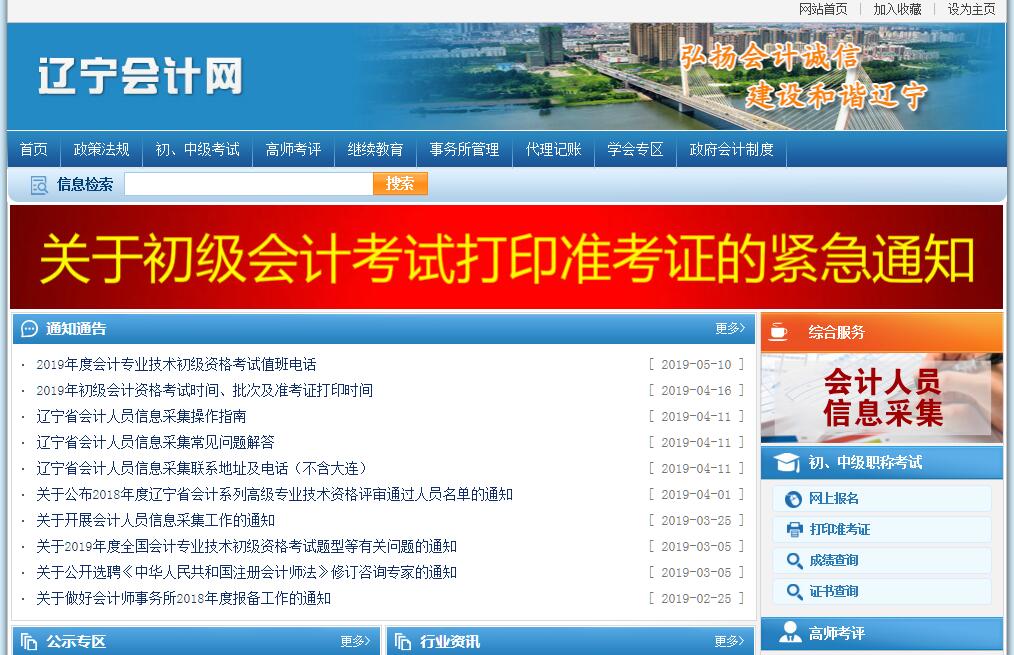
Task: Open the 学会专区 navigation item
Action: pyautogui.click(x=635, y=149)
